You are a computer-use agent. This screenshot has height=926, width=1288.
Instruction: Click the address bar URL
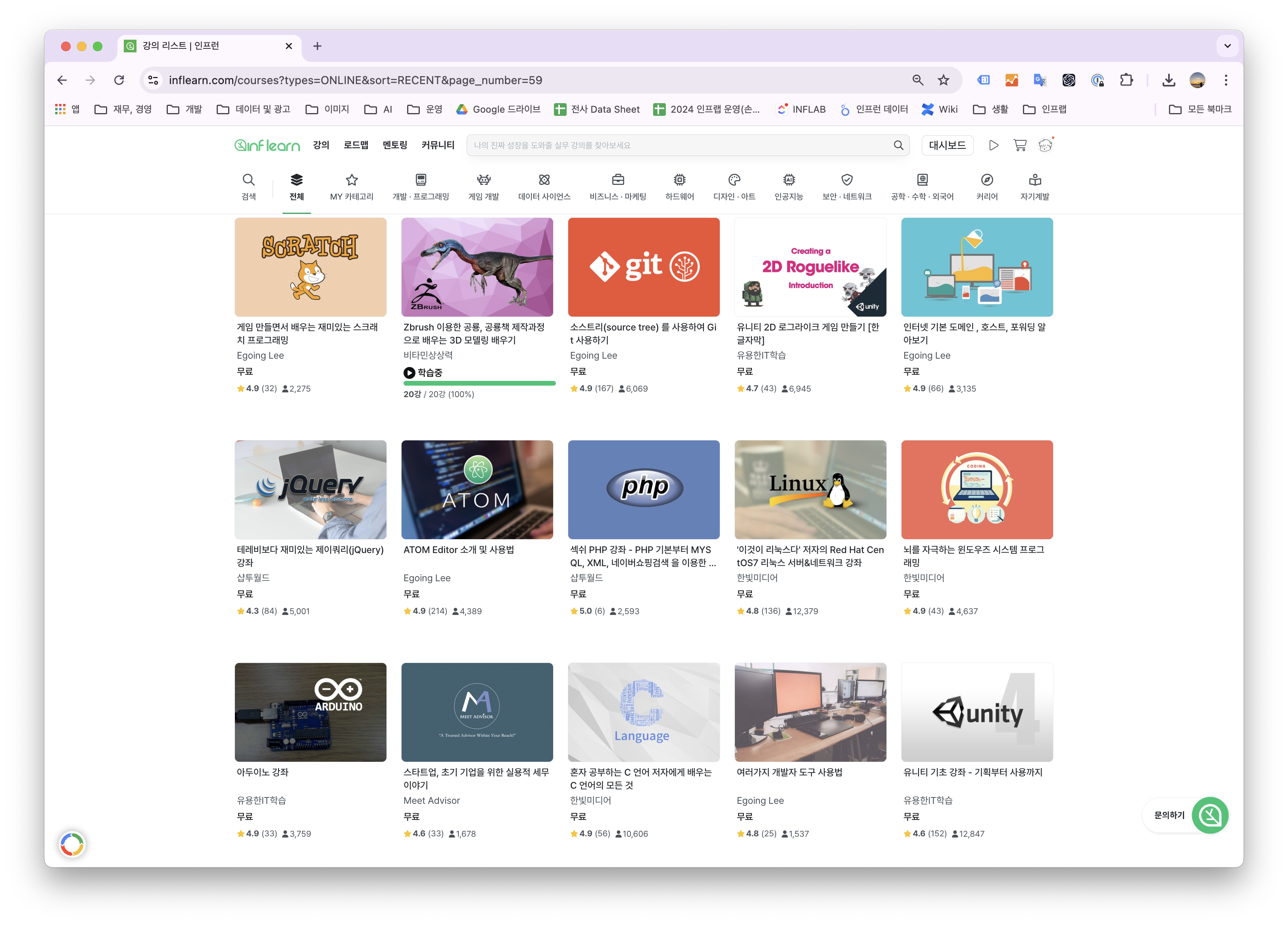[x=356, y=80]
